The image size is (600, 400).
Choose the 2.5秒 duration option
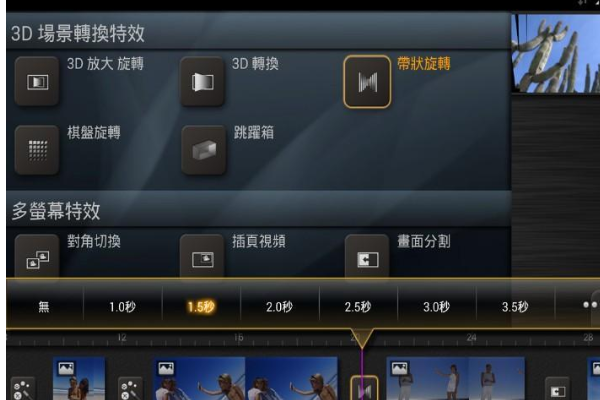pos(358,307)
